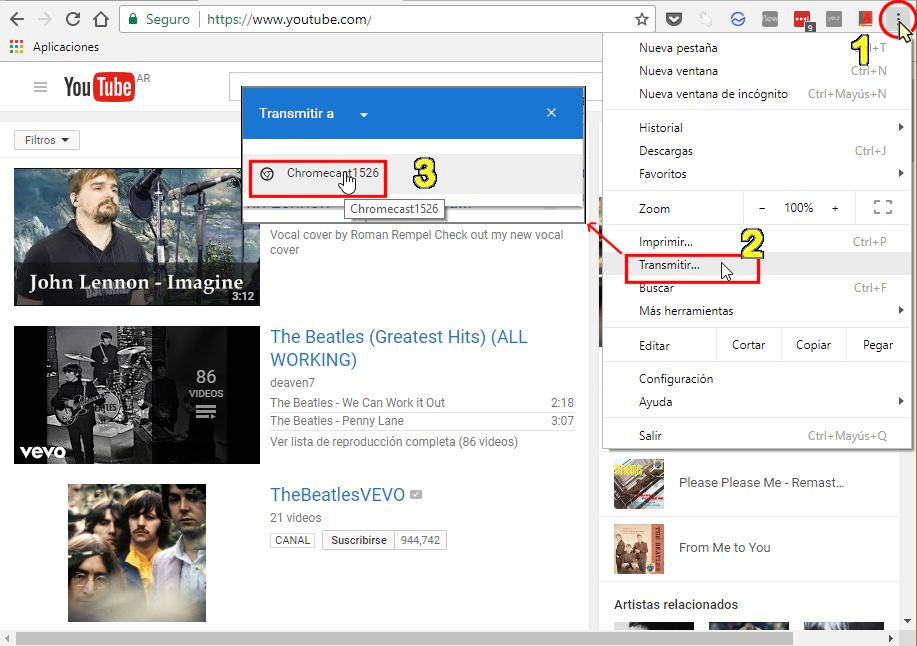
Task: Click the blue circular sync extension icon
Action: pos(737,19)
